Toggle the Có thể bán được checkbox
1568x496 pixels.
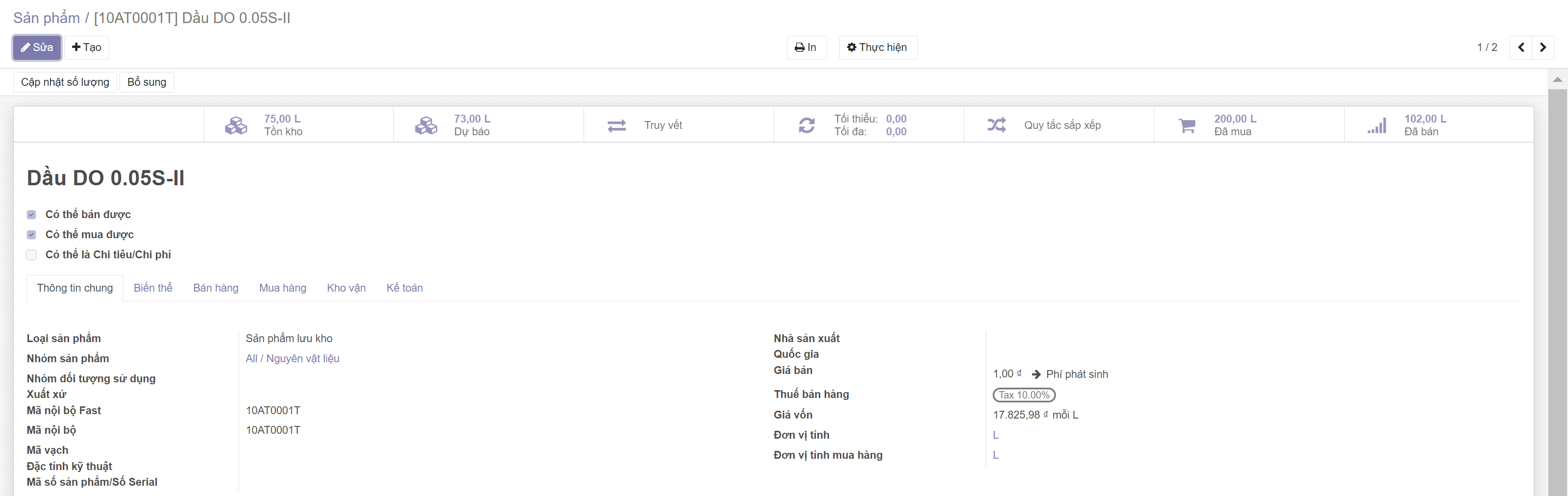(x=32, y=215)
